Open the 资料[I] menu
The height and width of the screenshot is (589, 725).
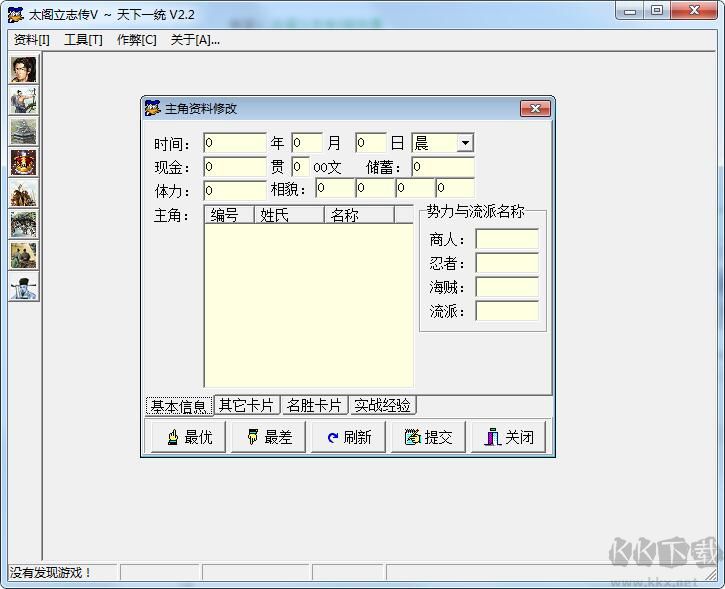click(32, 40)
